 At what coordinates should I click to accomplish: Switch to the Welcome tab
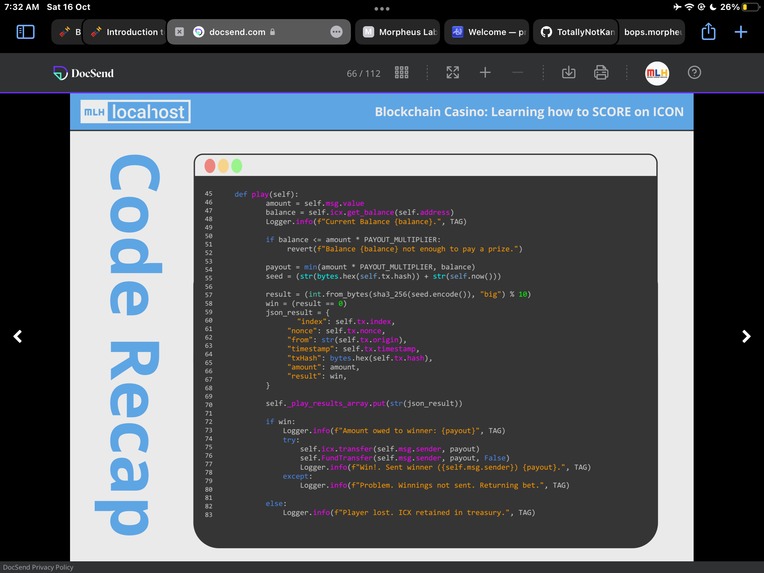(486, 32)
